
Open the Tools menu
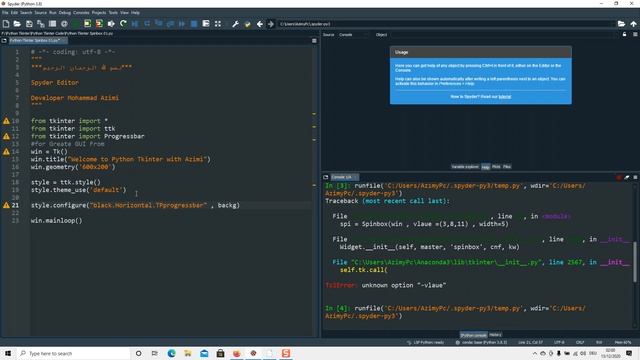pos(113,13)
